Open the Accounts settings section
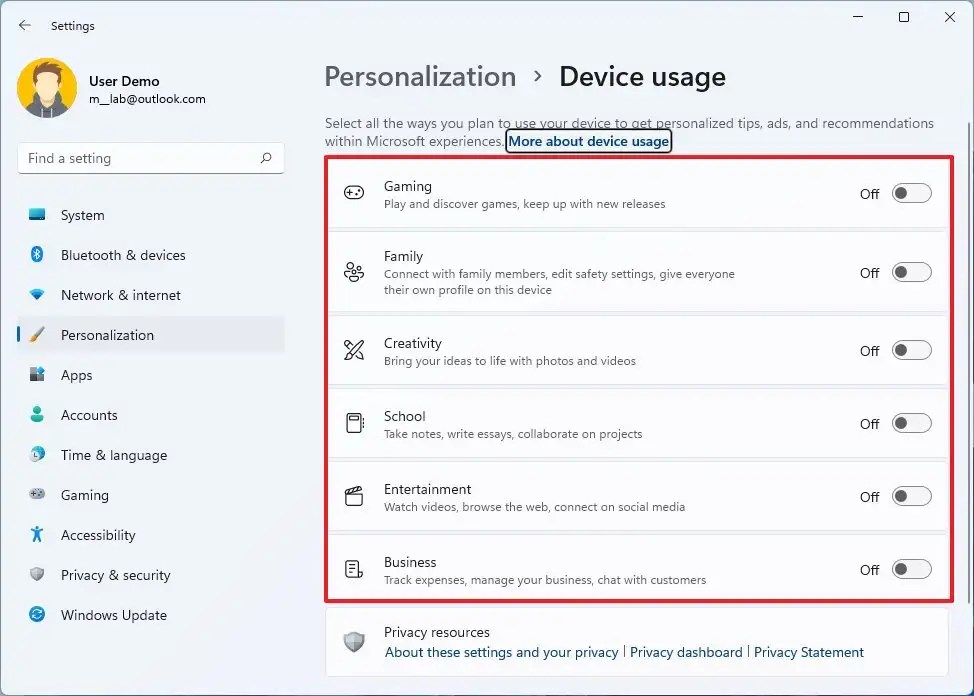Viewport: 974px width, 696px height. click(x=90, y=415)
